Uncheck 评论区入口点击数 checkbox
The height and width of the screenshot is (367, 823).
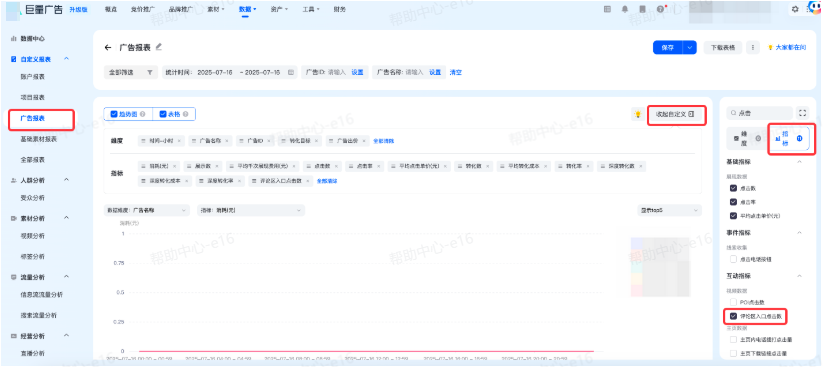(733, 316)
